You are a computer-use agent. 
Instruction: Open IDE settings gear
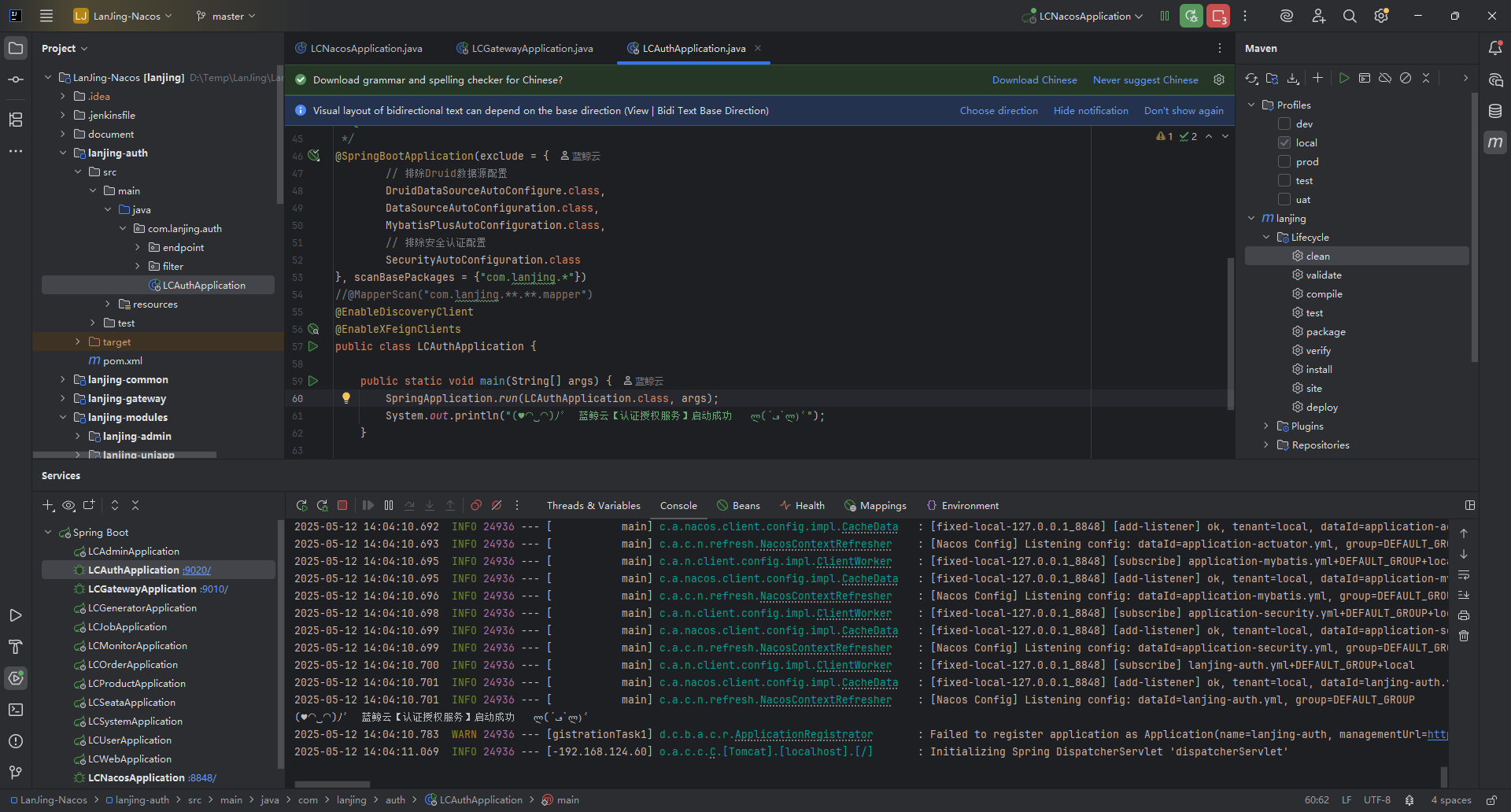(1381, 16)
